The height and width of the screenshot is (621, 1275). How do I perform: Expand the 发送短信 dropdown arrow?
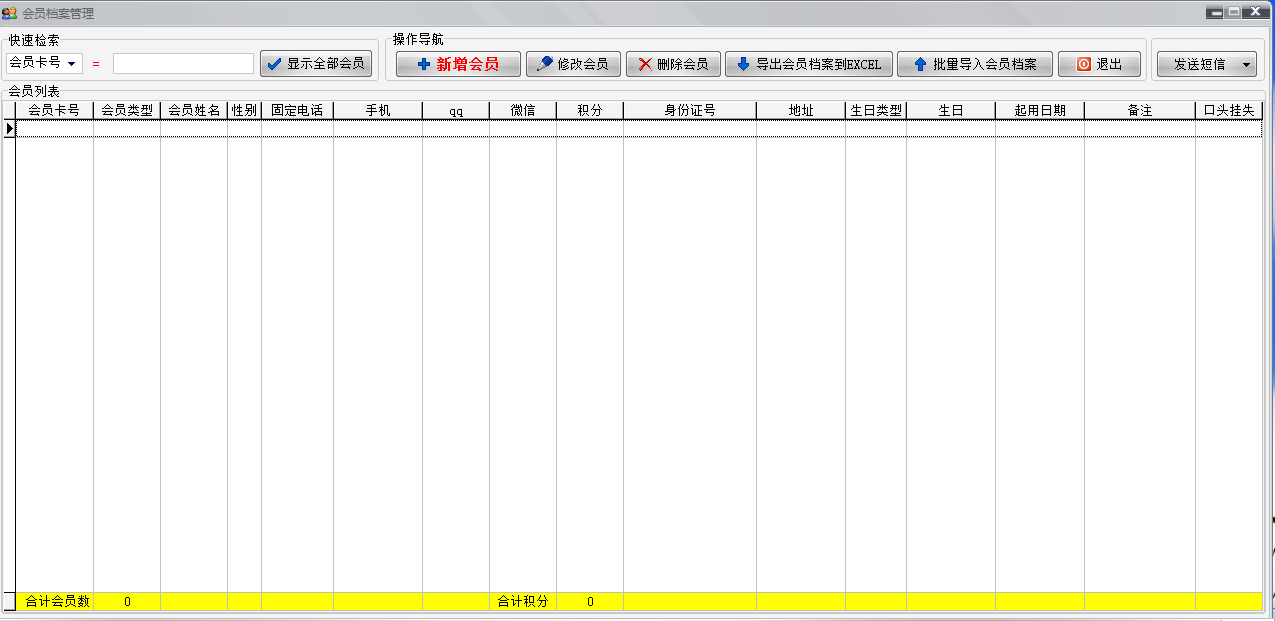[x=1246, y=64]
